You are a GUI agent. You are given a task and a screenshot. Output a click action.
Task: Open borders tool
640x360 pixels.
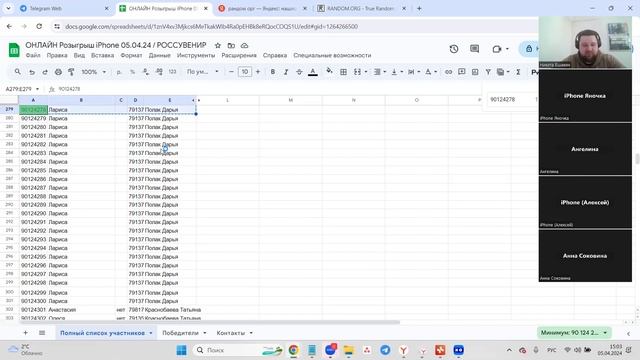[343, 72]
